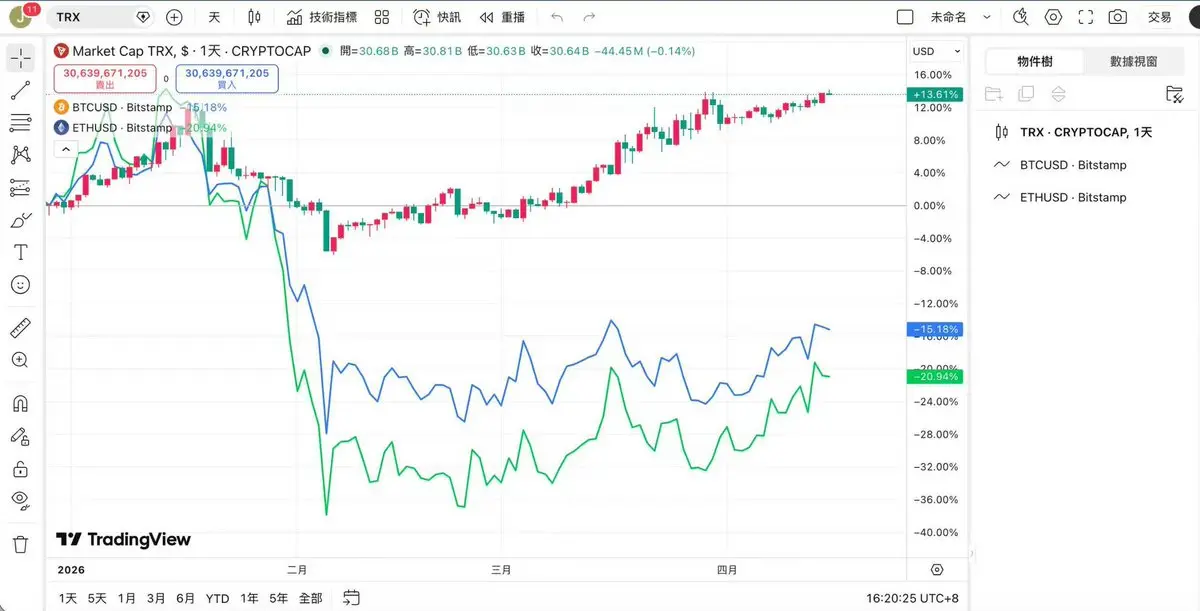The width and height of the screenshot is (1200, 611).
Task: Select the trend line drawing tool
Action: pos(20,91)
